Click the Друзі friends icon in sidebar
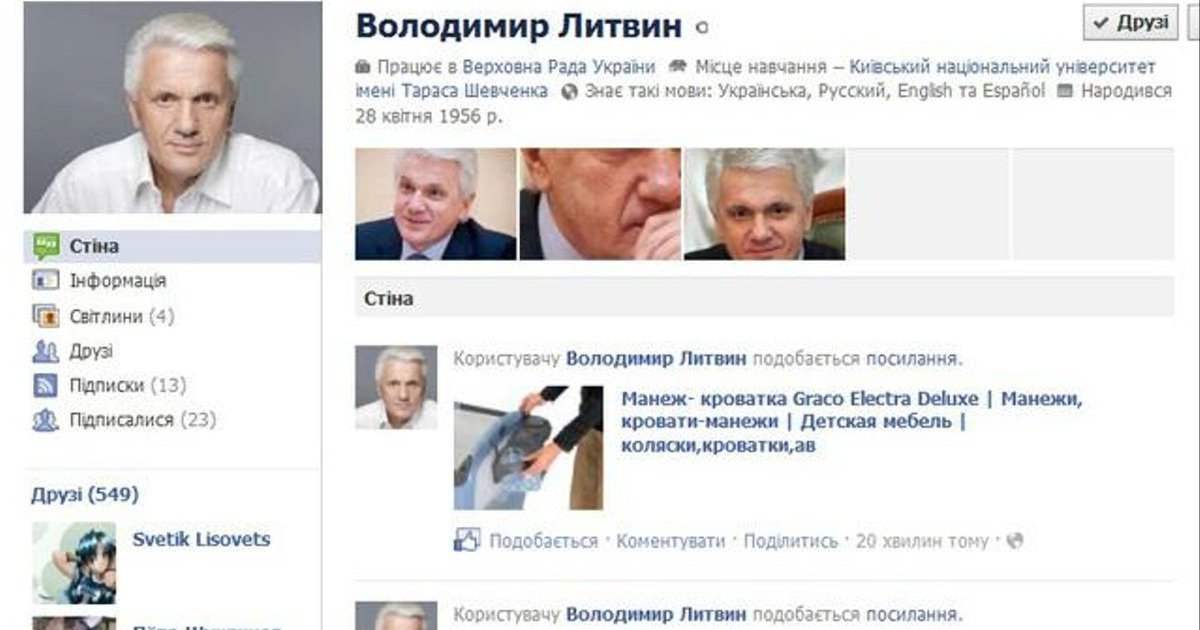Image resolution: width=1200 pixels, height=630 pixels. click(x=46, y=351)
